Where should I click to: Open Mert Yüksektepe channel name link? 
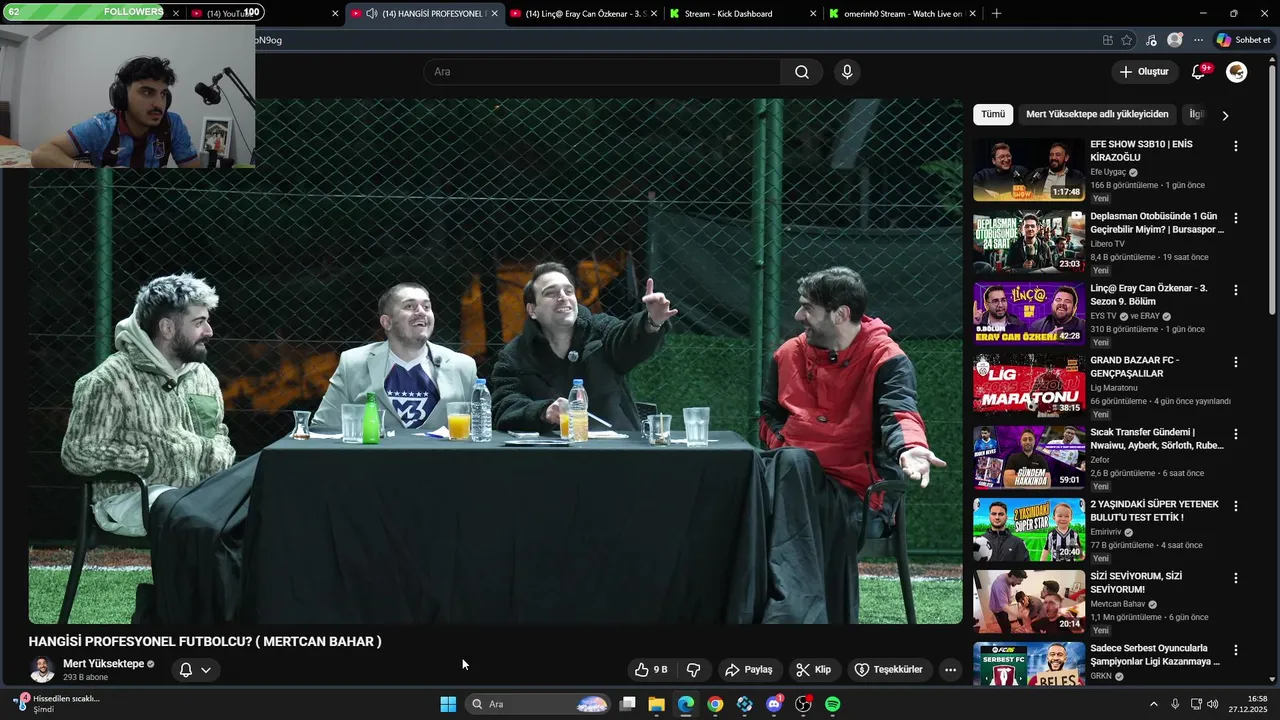(x=103, y=664)
